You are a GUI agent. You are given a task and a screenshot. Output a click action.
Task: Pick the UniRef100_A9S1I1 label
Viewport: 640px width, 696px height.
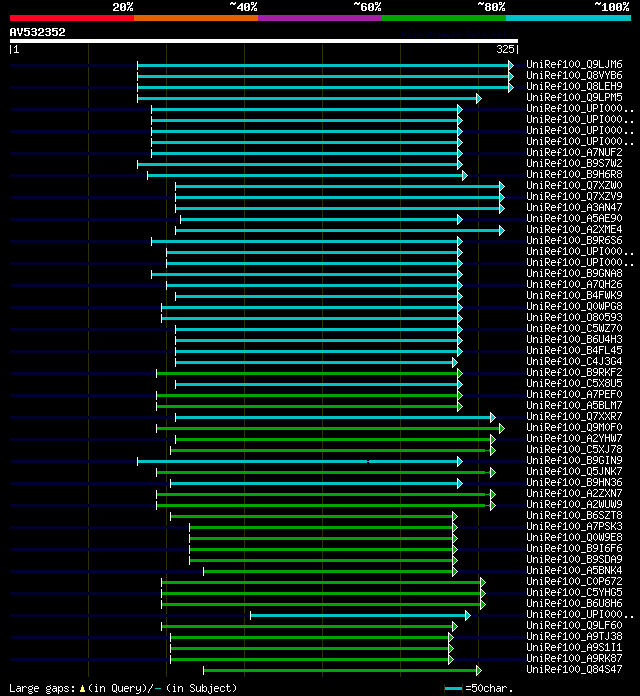pyautogui.click(x=574, y=647)
